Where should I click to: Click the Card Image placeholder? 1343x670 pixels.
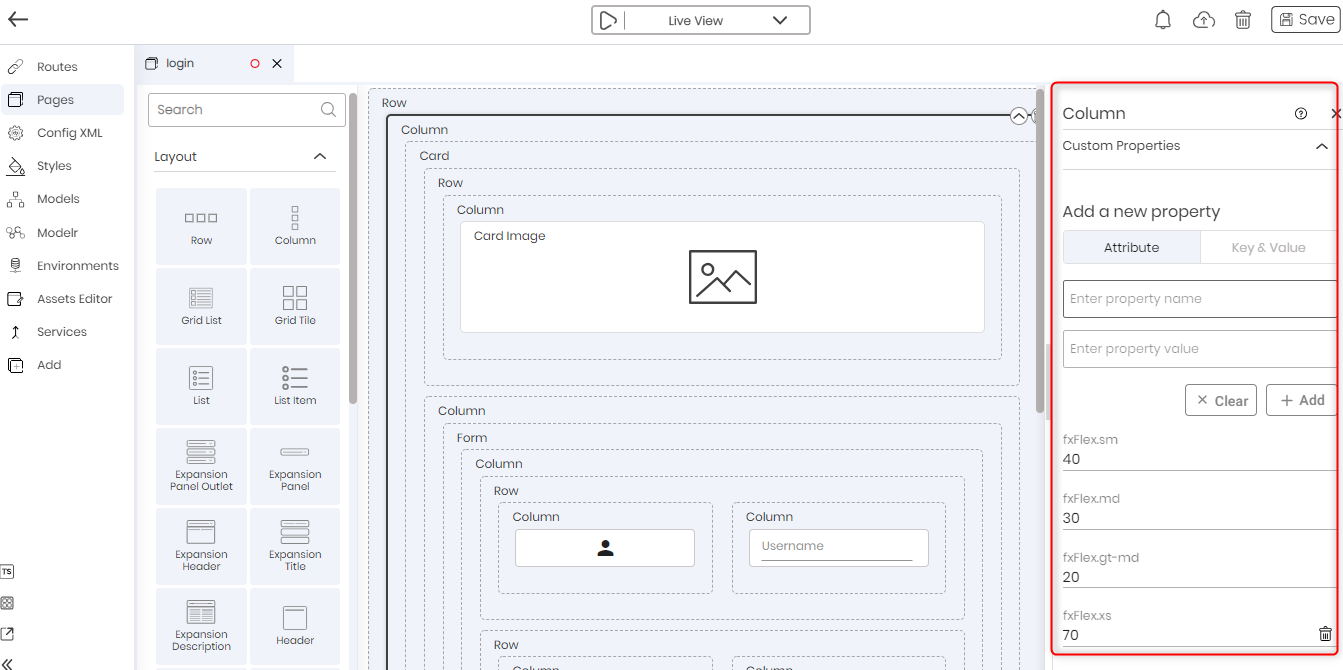(x=722, y=277)
